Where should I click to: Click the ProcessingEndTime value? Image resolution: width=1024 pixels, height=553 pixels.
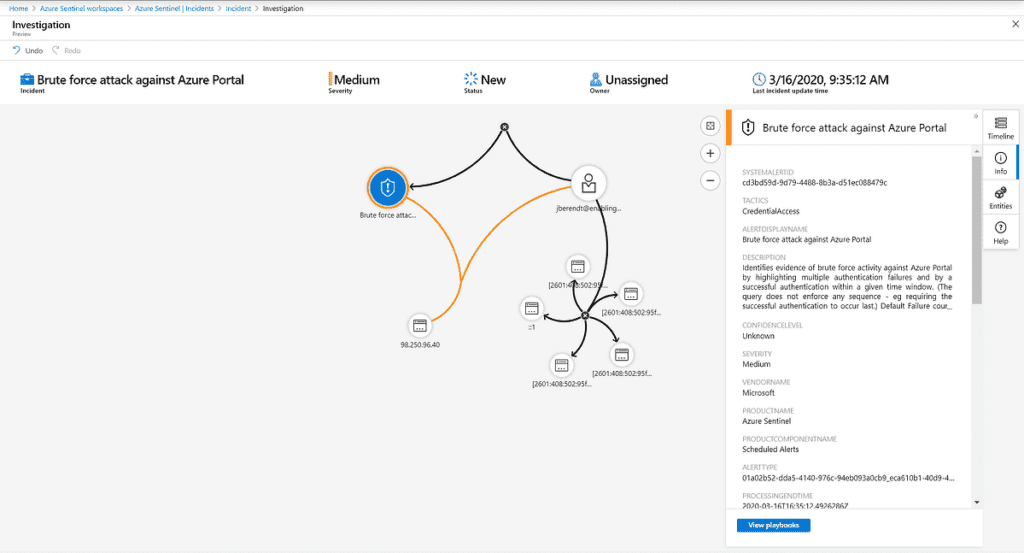point(795,506)
